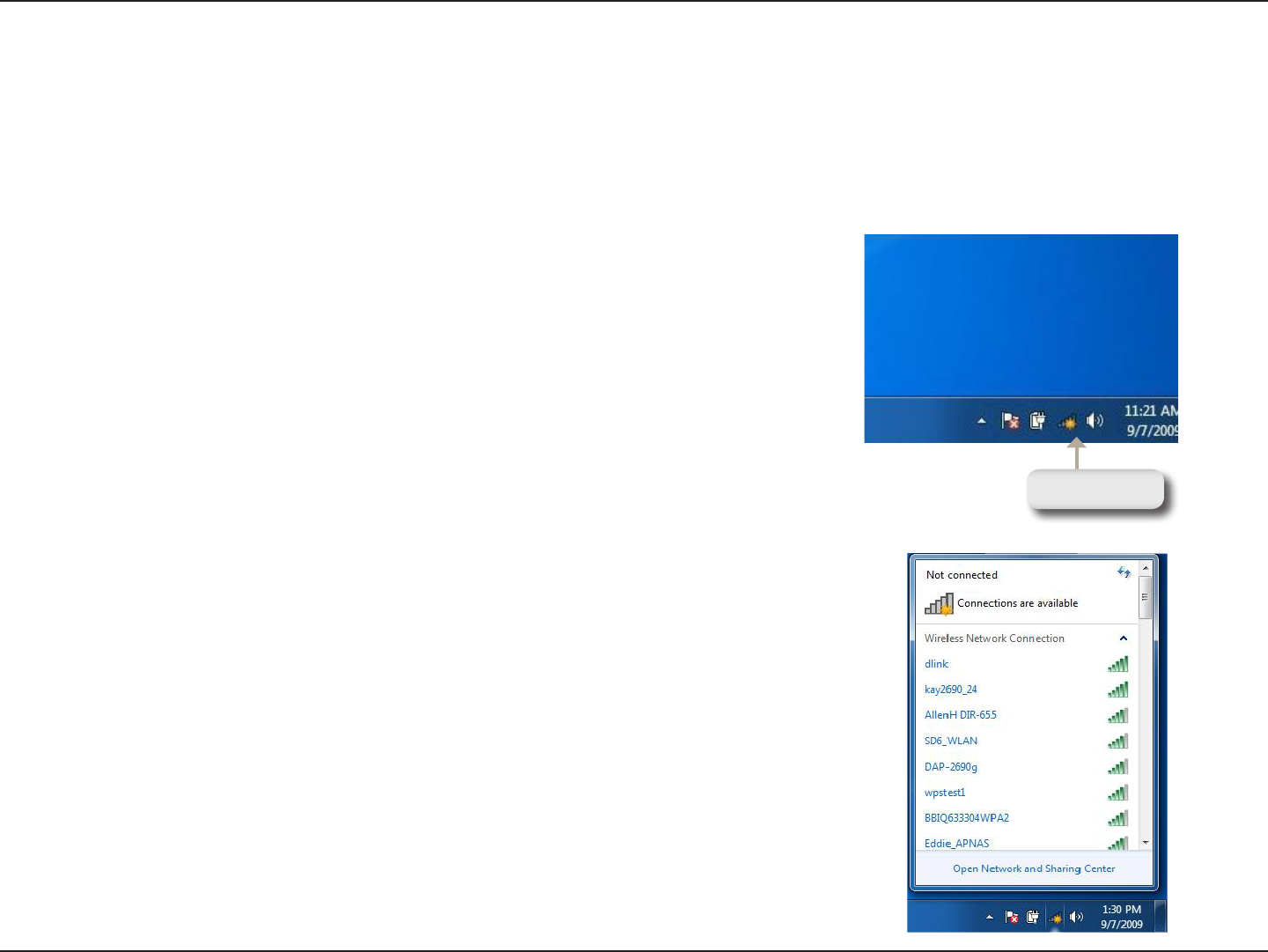Viewport: 1268px width, 952px height.
Task: Select the Eddie_APNAS network
Action: [x=1026, y=843]
